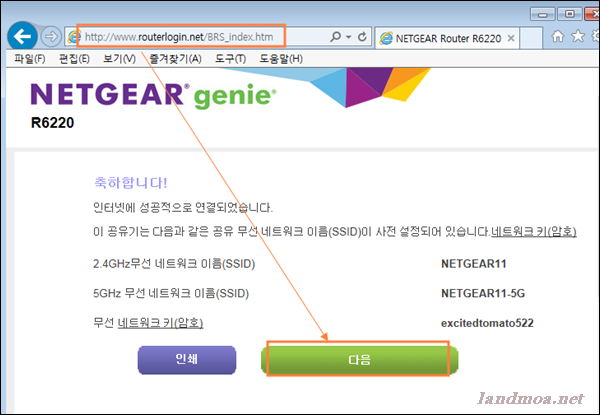Open the 도움말(H) menu
Viewport: 600px width, 415px height.
[x=281, y=59]
